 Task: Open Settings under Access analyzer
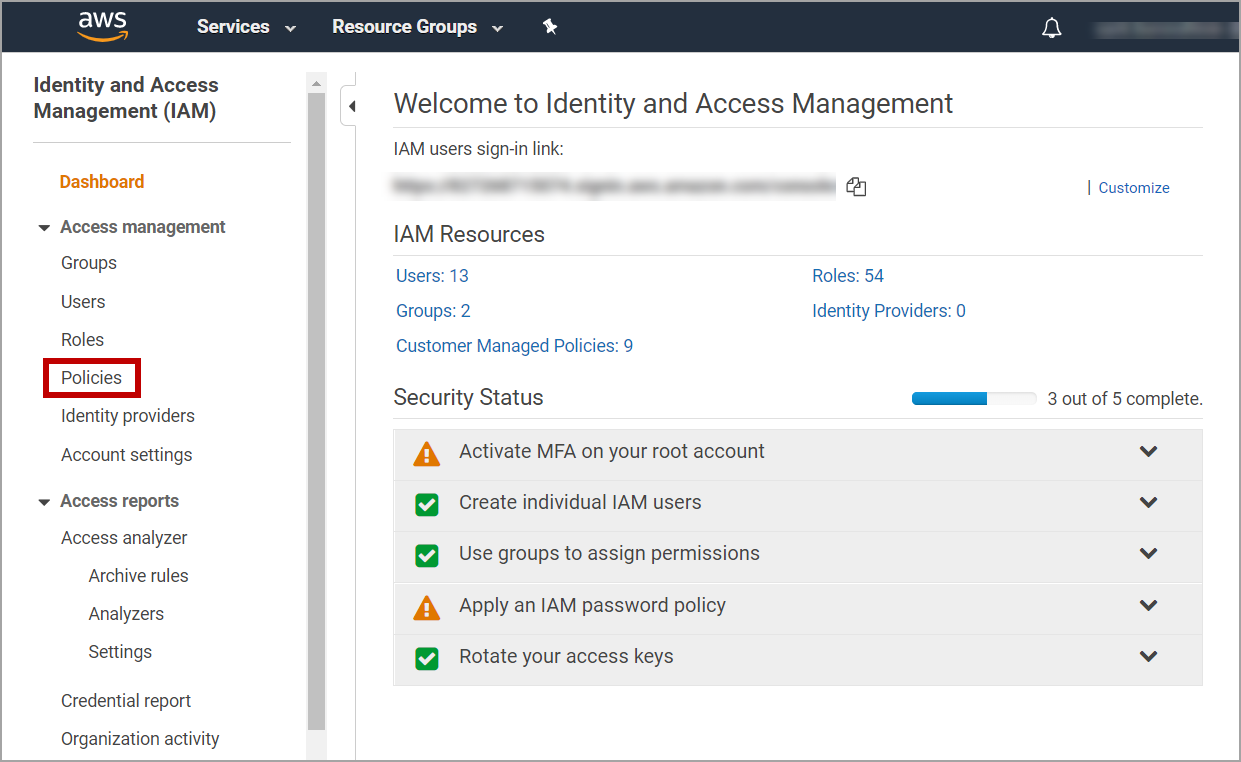tap(120, 652)
